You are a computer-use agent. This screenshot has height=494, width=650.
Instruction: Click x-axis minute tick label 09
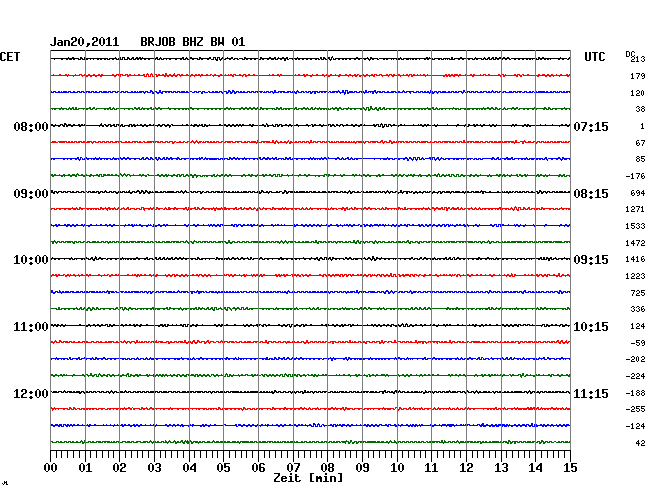(362, 468)
